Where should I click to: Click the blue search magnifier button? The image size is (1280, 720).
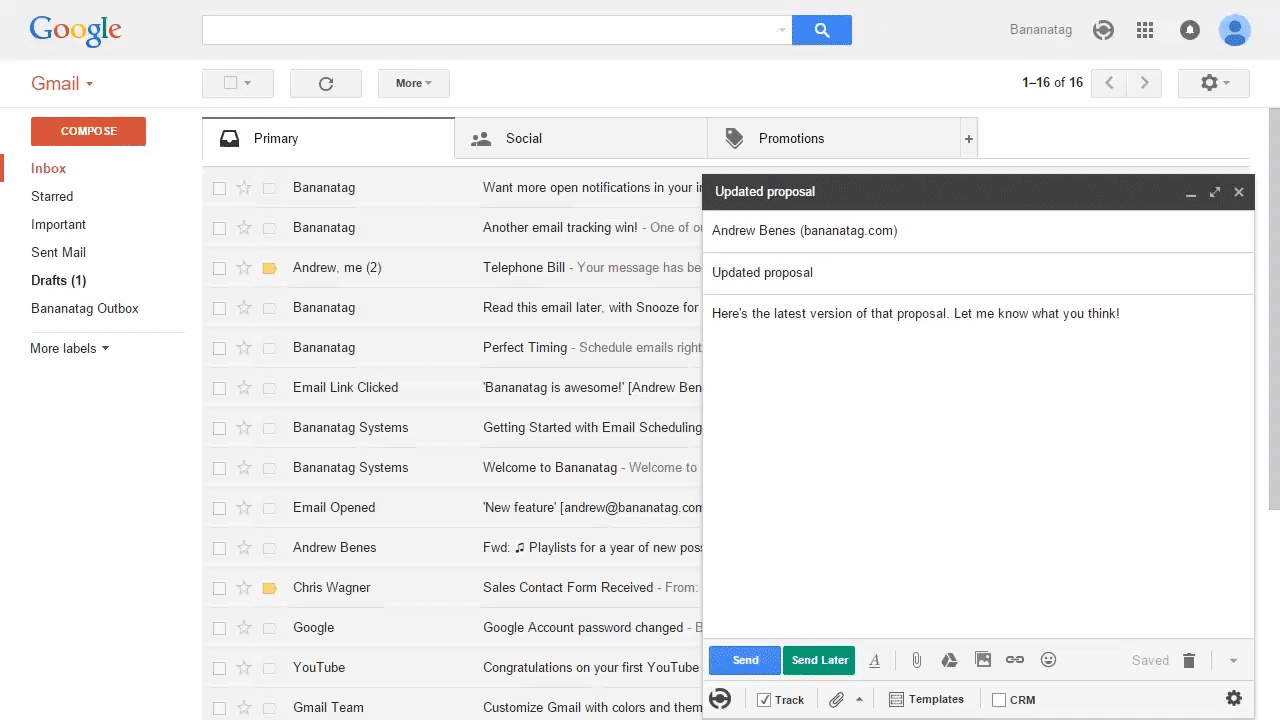(821, 30)
